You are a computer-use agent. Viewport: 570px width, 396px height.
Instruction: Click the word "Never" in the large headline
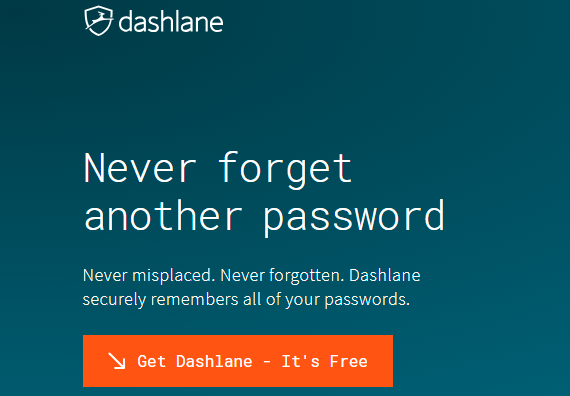140,168
